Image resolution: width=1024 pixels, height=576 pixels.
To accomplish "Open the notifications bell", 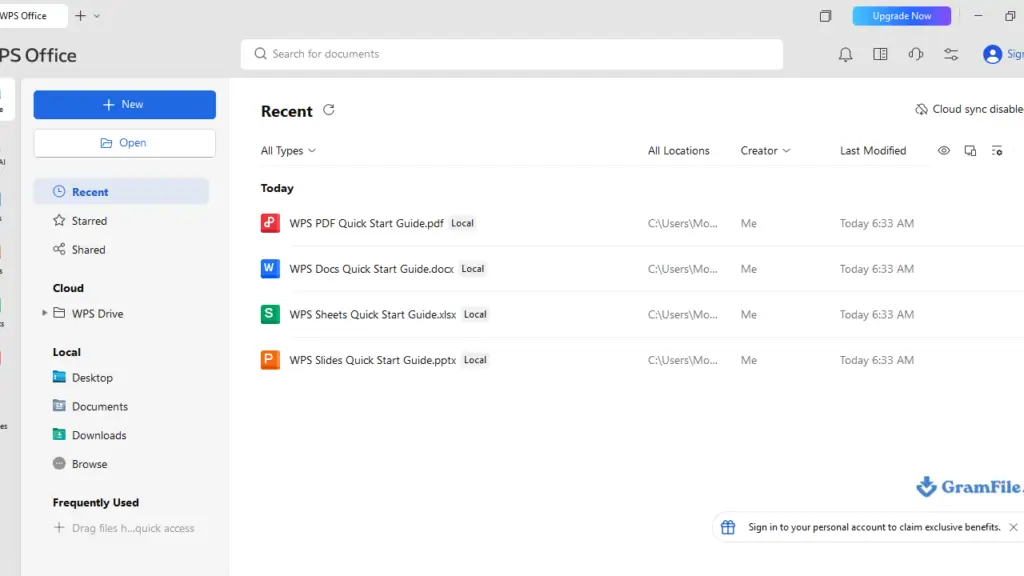I will [845, 54].
